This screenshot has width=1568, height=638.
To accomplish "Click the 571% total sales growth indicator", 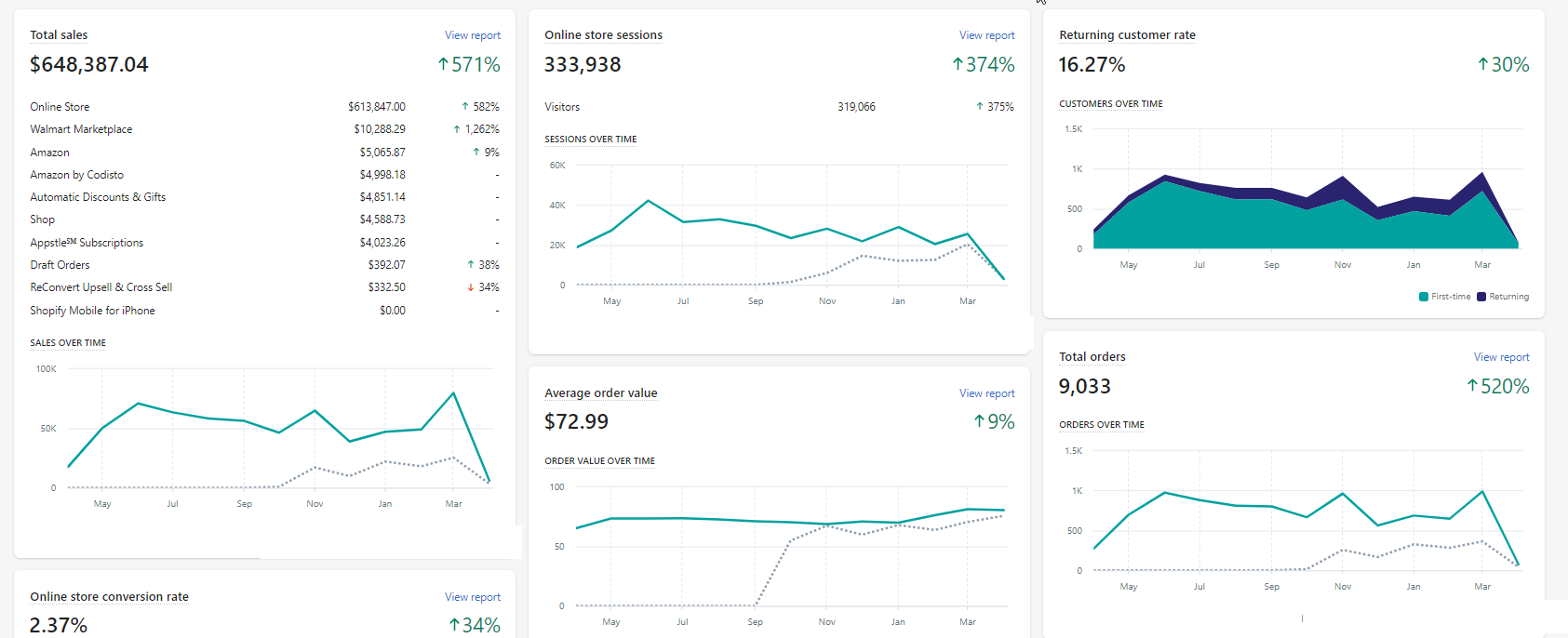I will pos(469,64).
